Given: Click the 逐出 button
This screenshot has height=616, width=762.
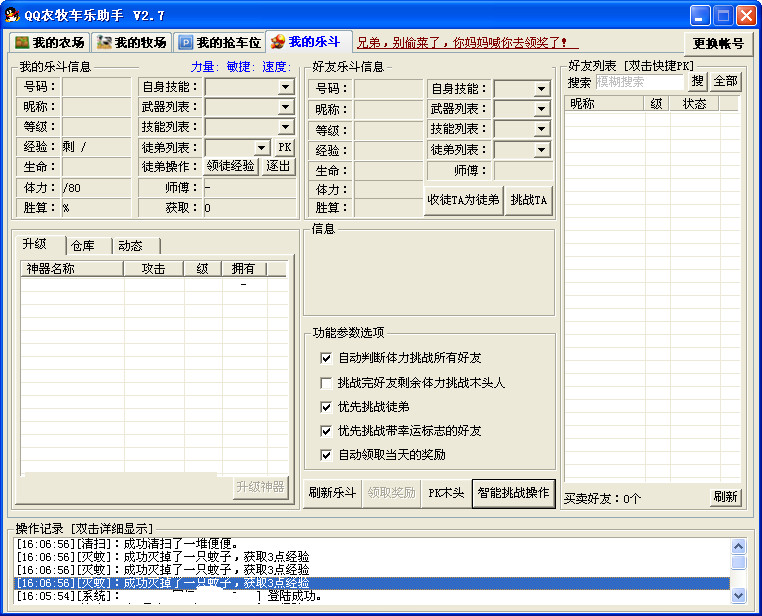Looking at the screenshot, I should pos(278,167).
